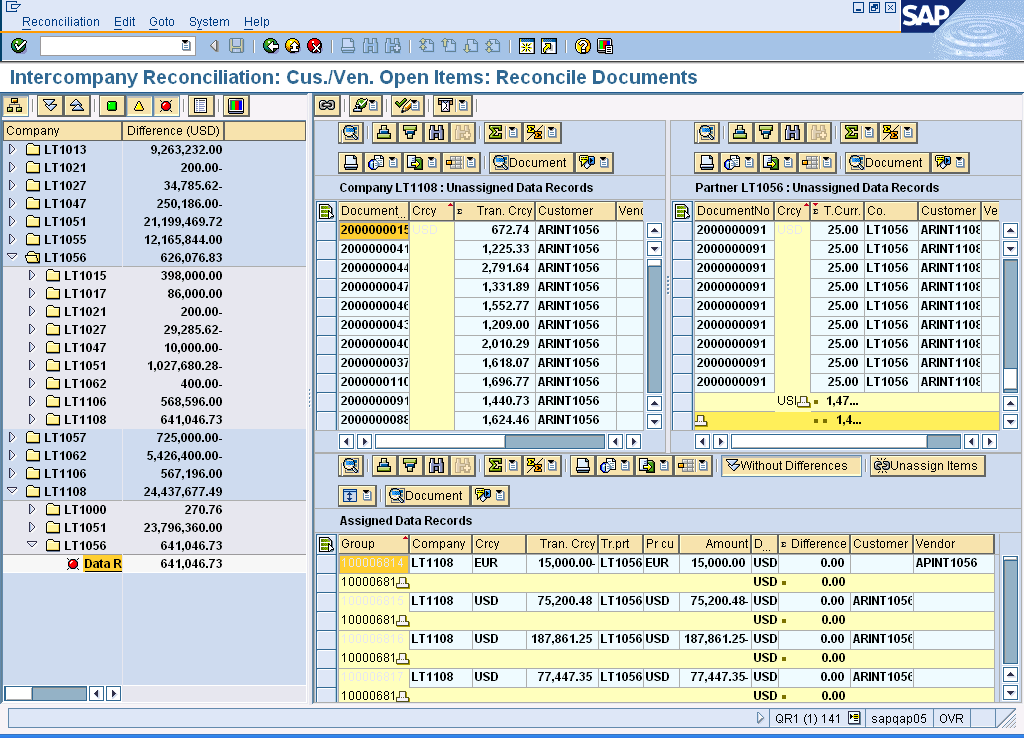Expand the LT1015 subfolder
This screenshot has width=1024, height=738.
click(32, 275)
